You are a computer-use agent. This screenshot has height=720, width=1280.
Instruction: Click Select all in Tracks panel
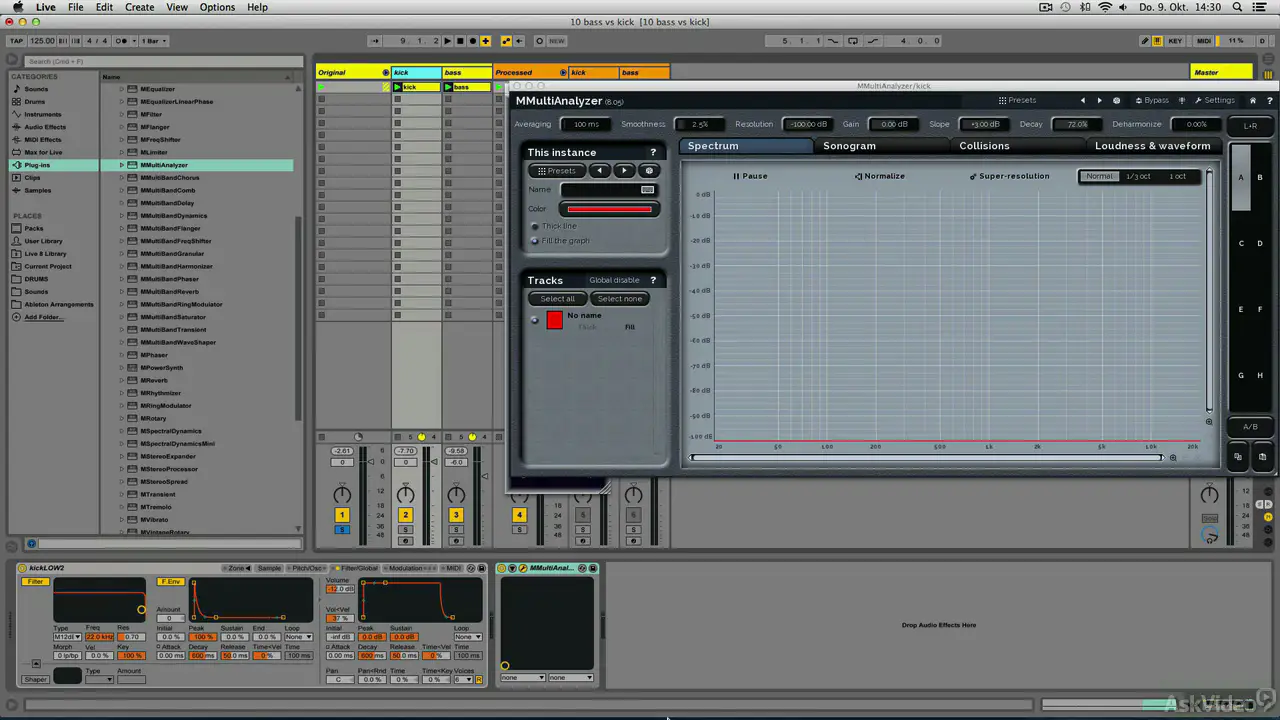(x=558, y=299)
